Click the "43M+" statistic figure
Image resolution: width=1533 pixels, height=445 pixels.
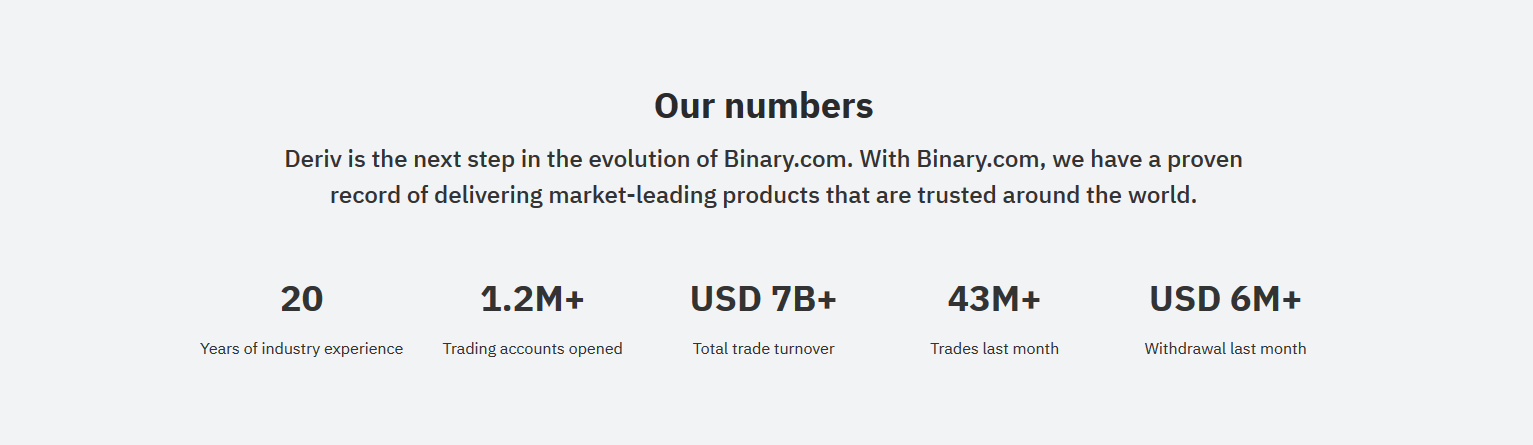994,299
